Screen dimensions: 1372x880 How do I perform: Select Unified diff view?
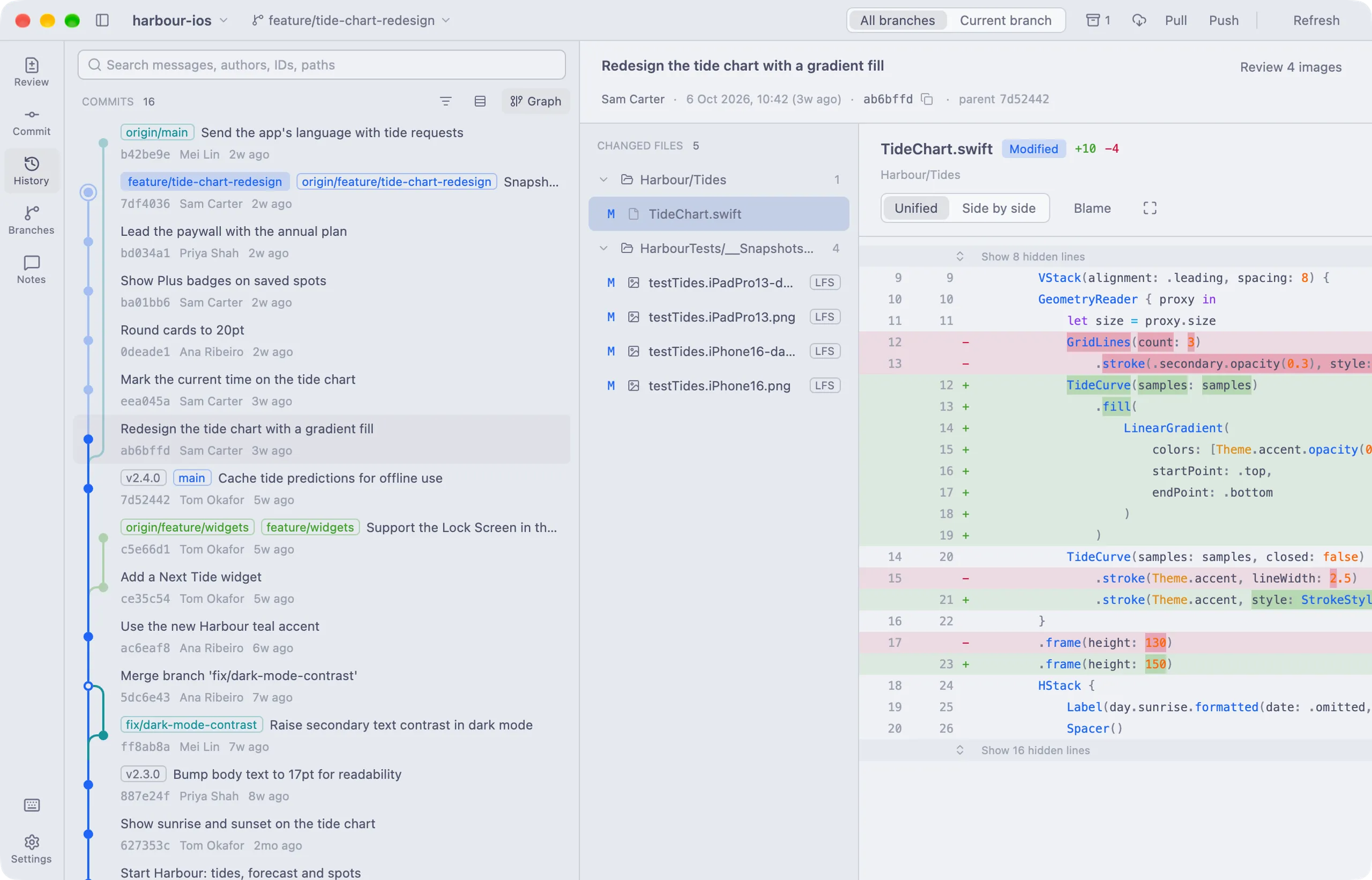(x=915, y=208)
